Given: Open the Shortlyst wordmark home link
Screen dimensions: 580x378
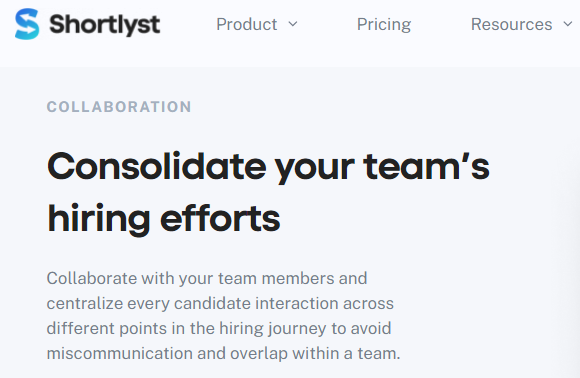Looking at the screenshot, I should click(105, 25).
